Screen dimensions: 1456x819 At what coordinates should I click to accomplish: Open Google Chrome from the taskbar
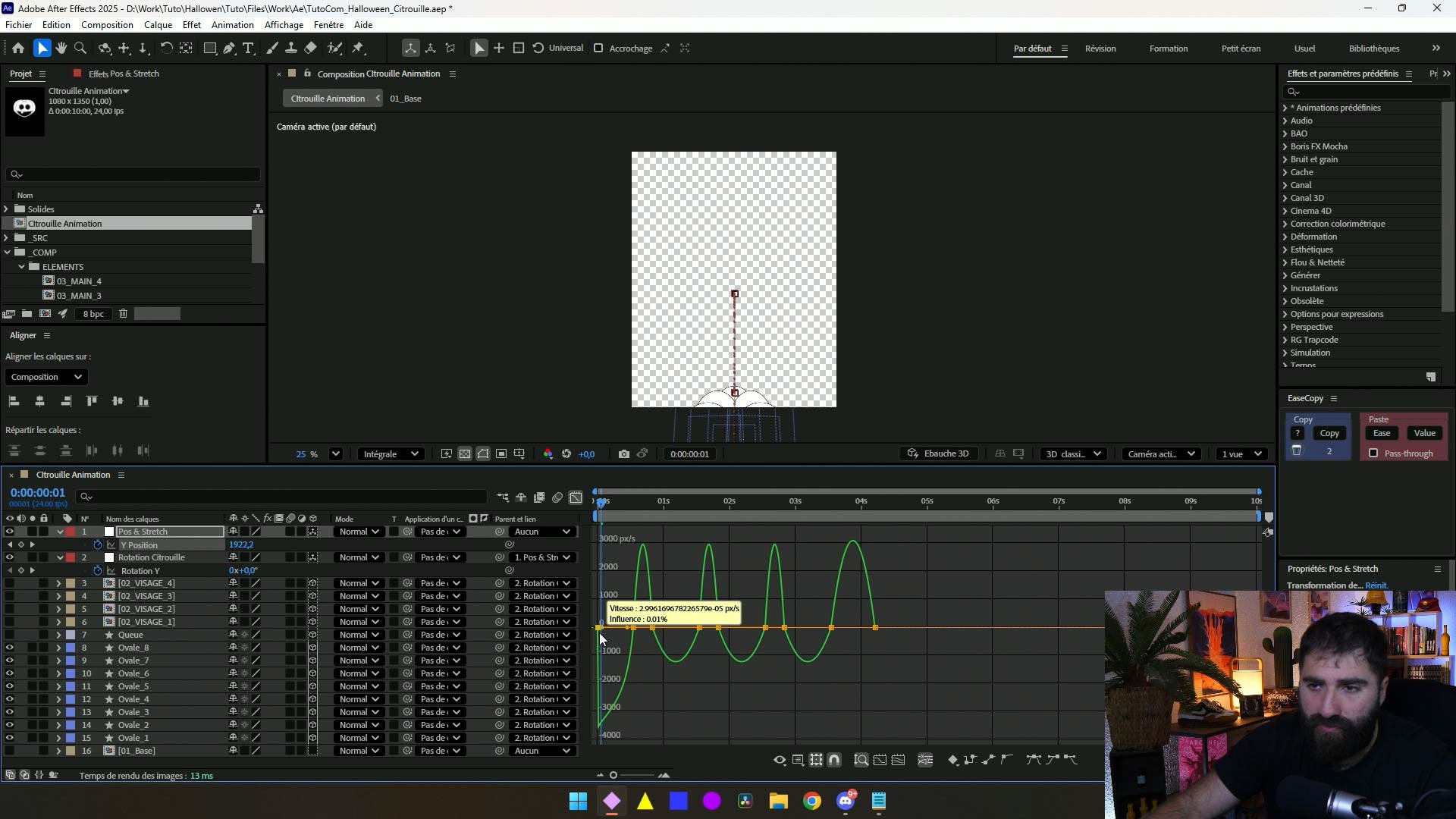pyautogui.click(x=812, y=801)
